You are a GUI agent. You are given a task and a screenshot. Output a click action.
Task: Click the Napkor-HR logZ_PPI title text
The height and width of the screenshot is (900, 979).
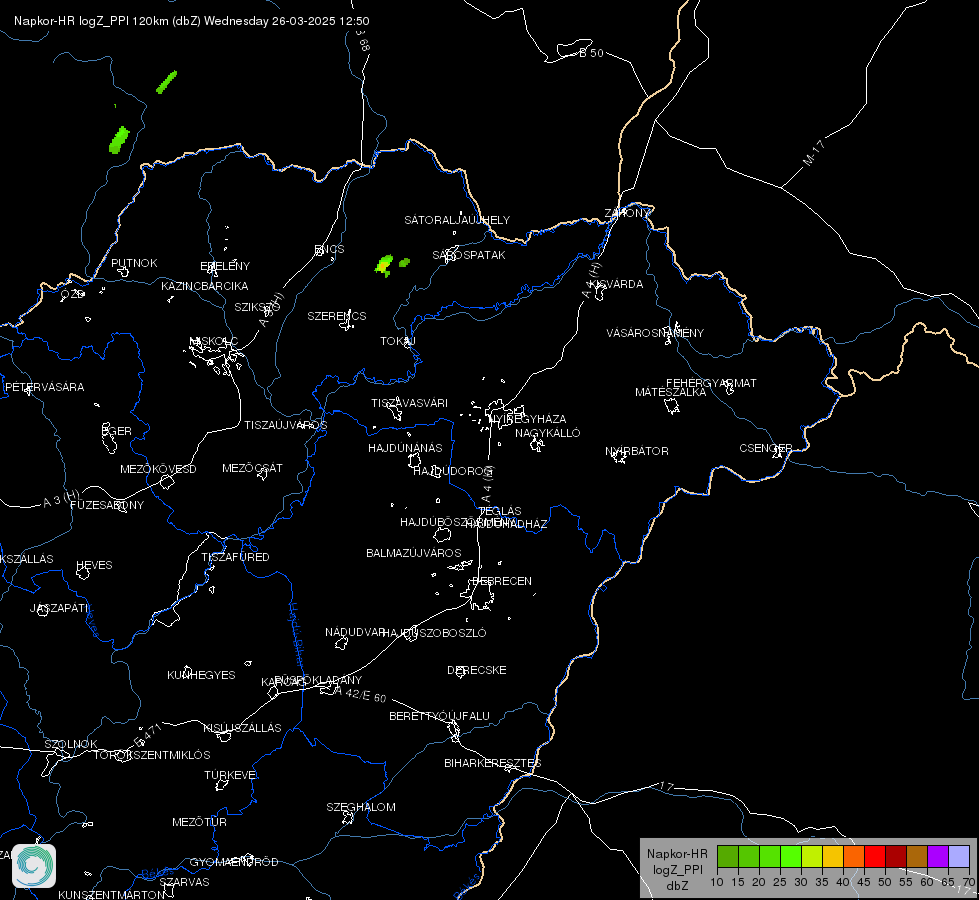point(192,21)
